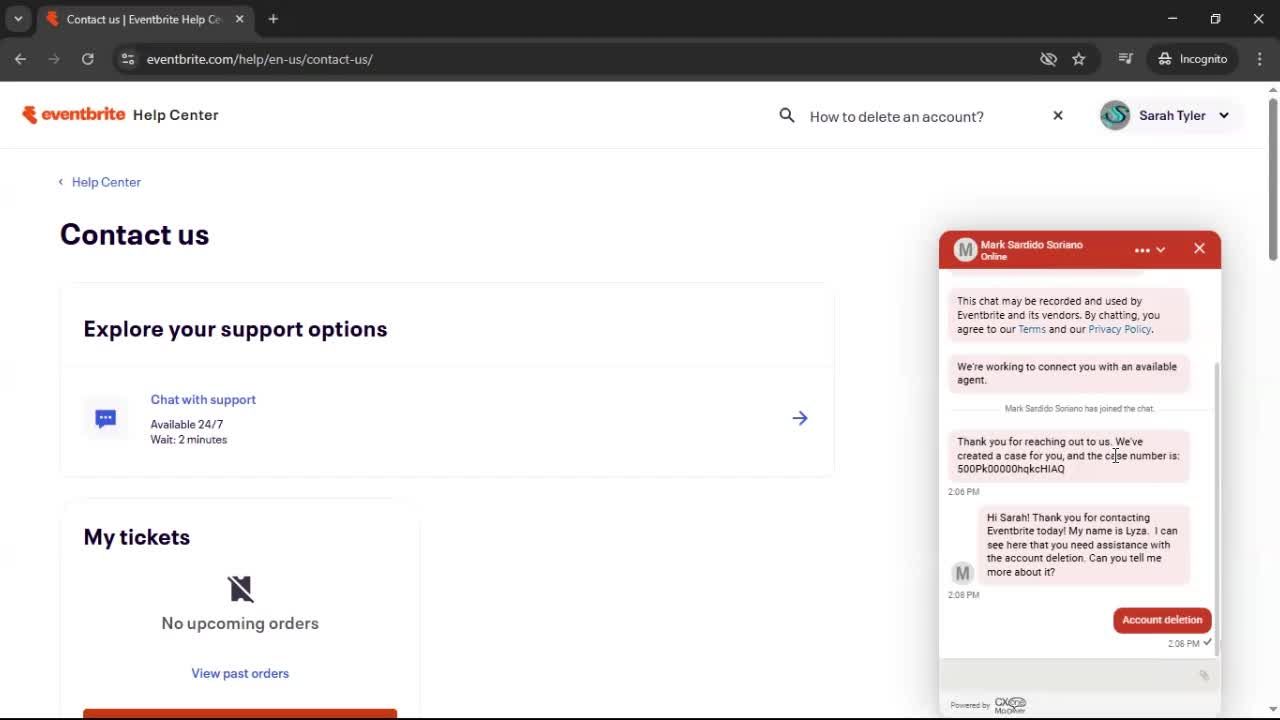The height and width of the screenshot is (720, 1280).
Task: Click the chat bubble support icon
Action: (105, 418)
